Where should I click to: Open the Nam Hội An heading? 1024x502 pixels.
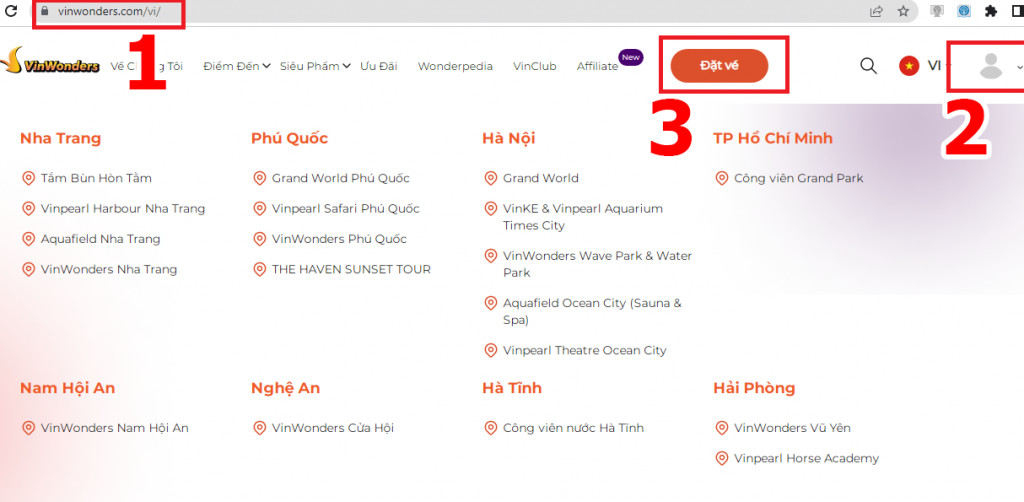(x=67, y=388)
